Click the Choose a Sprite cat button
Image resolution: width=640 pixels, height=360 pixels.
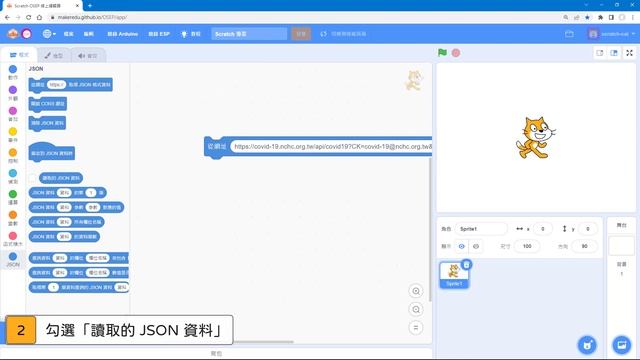(587, 345)
